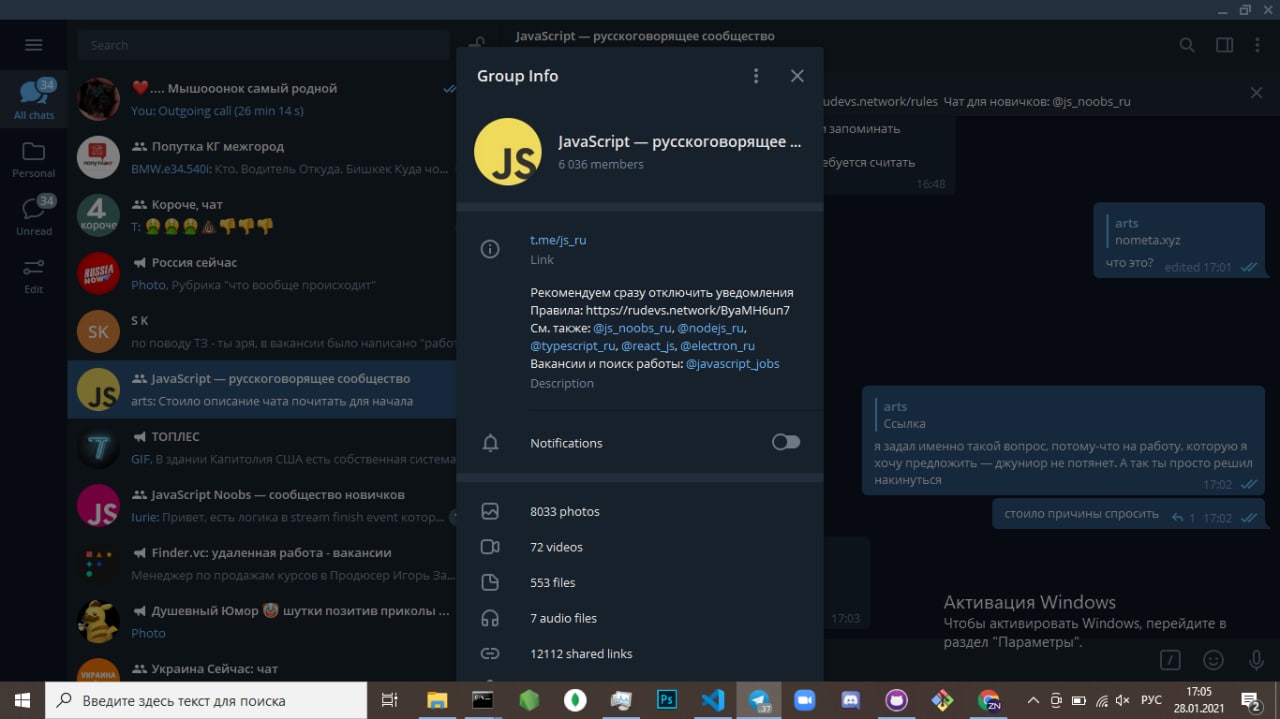Click the bell icon beside Notifications
This screenshot has height=719, width=1280.
[x=490, y=443]
